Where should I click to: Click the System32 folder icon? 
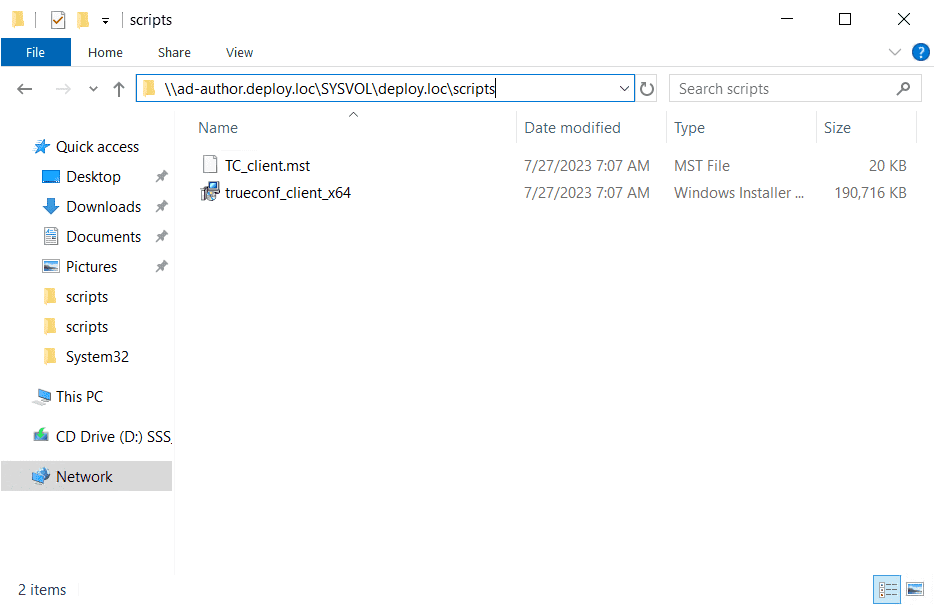[x=50, y=356]
